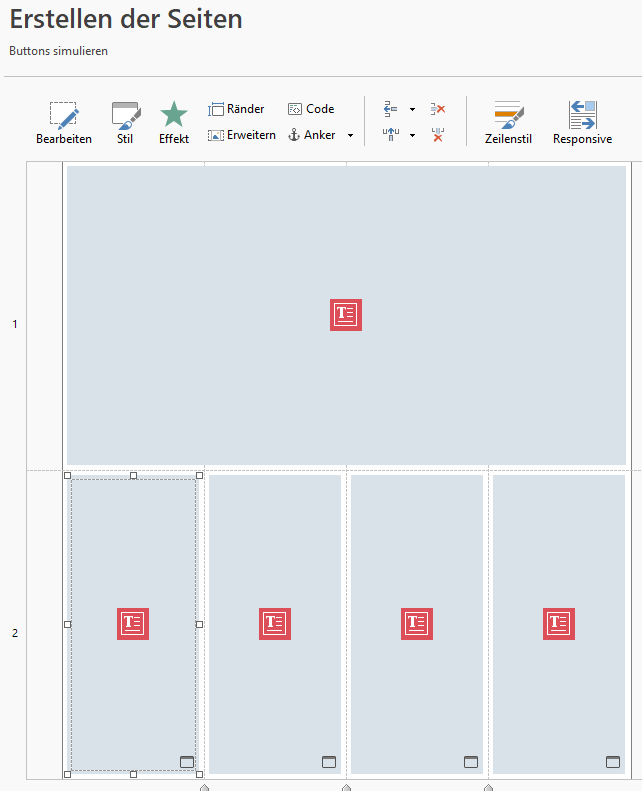Screen dimensions: 642x791
Task: Click the Ränder button
Action: pos(236,109)
